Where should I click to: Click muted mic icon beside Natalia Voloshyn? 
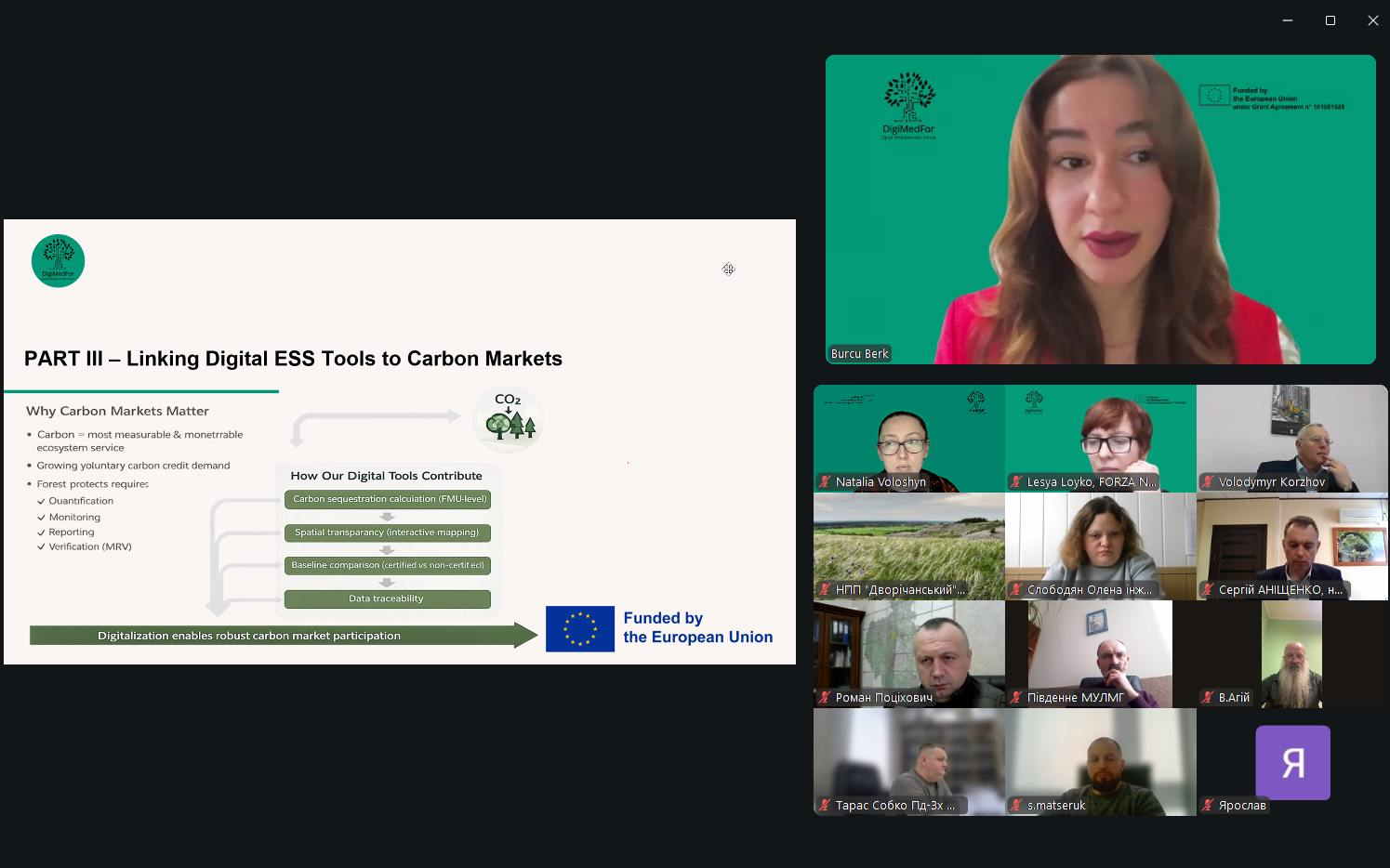pyautogui.click(x=825, y=481)
